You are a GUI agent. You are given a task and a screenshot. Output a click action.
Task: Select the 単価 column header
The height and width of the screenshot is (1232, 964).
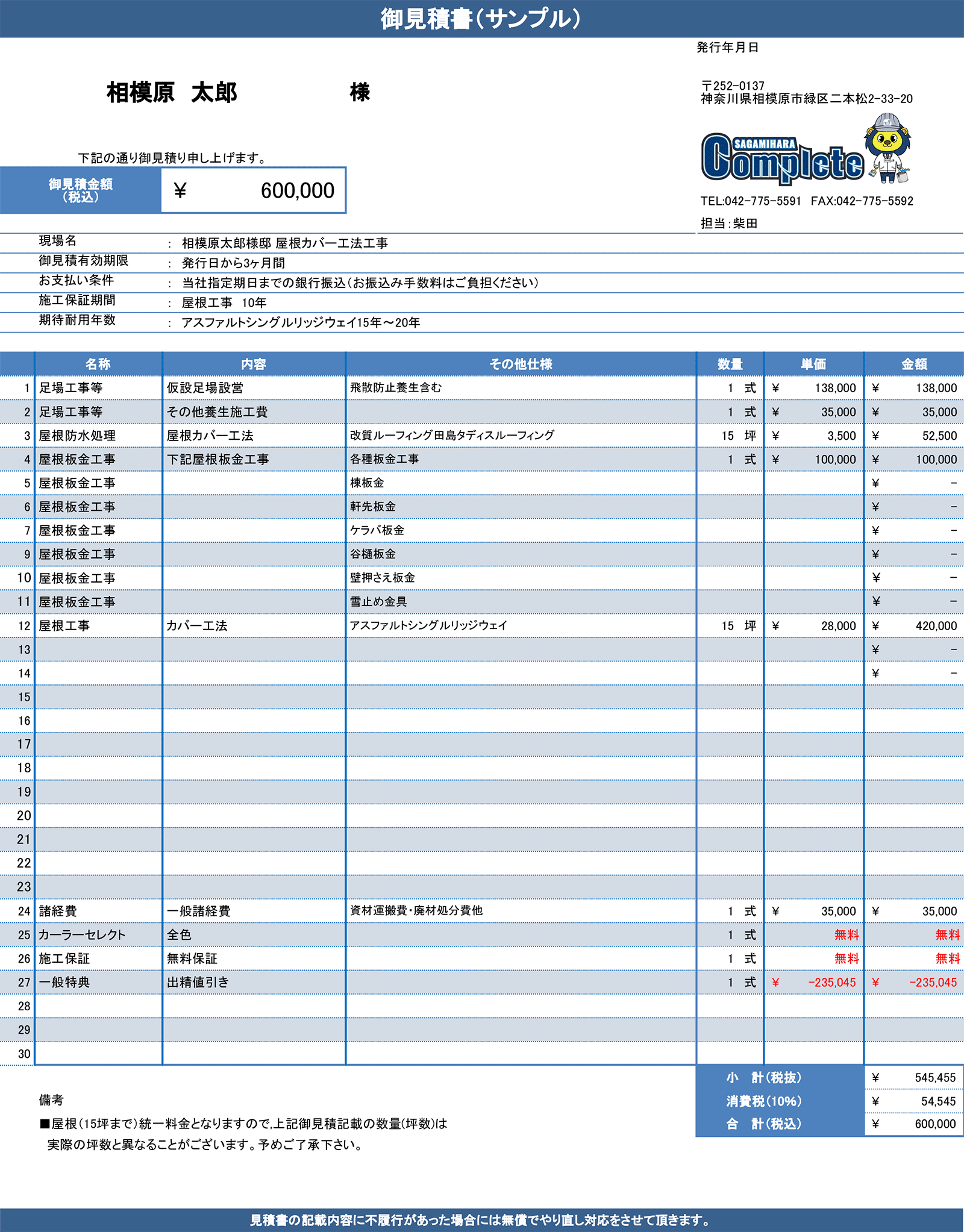pyautogui.click(x=813, y=364)
